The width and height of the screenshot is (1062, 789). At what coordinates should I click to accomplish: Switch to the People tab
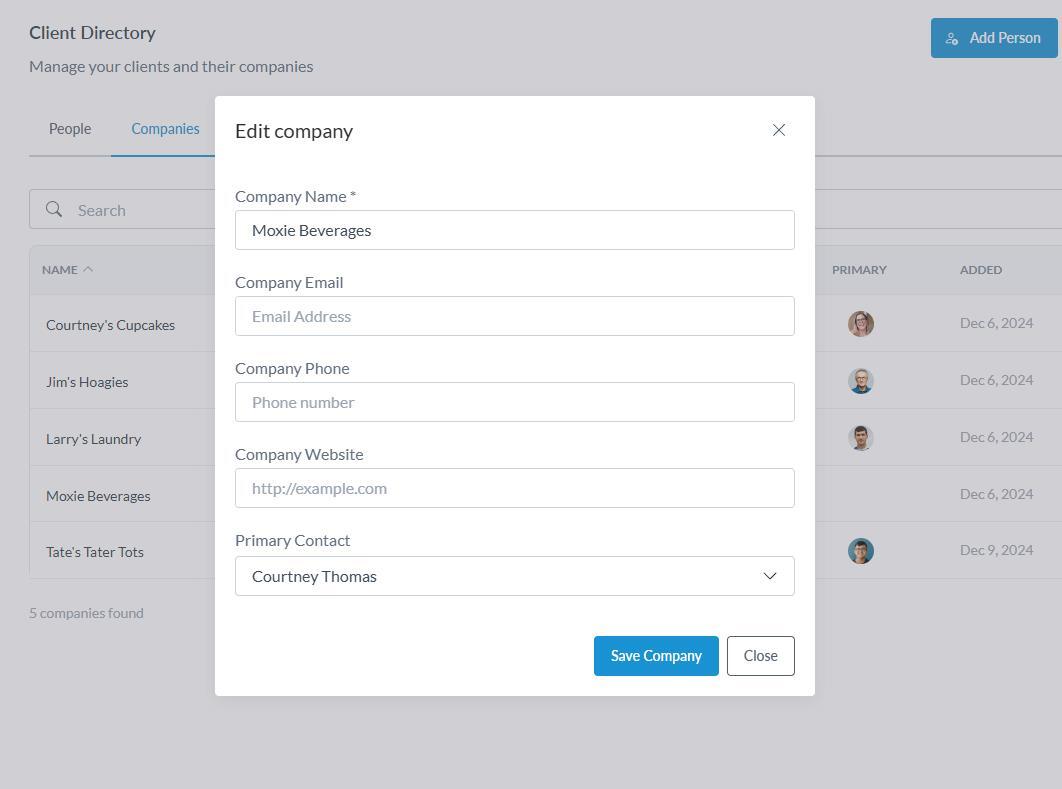(70, 129)
